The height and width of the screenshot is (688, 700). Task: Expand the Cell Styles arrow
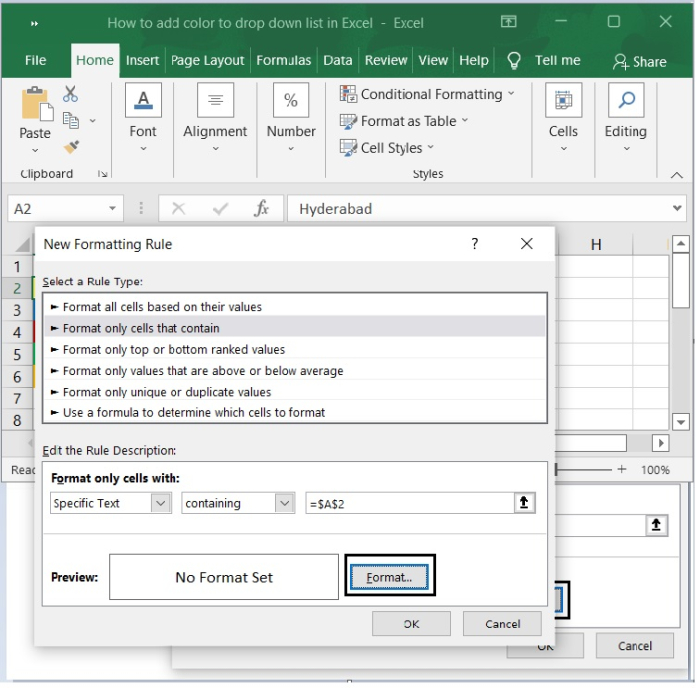point(430,147)
